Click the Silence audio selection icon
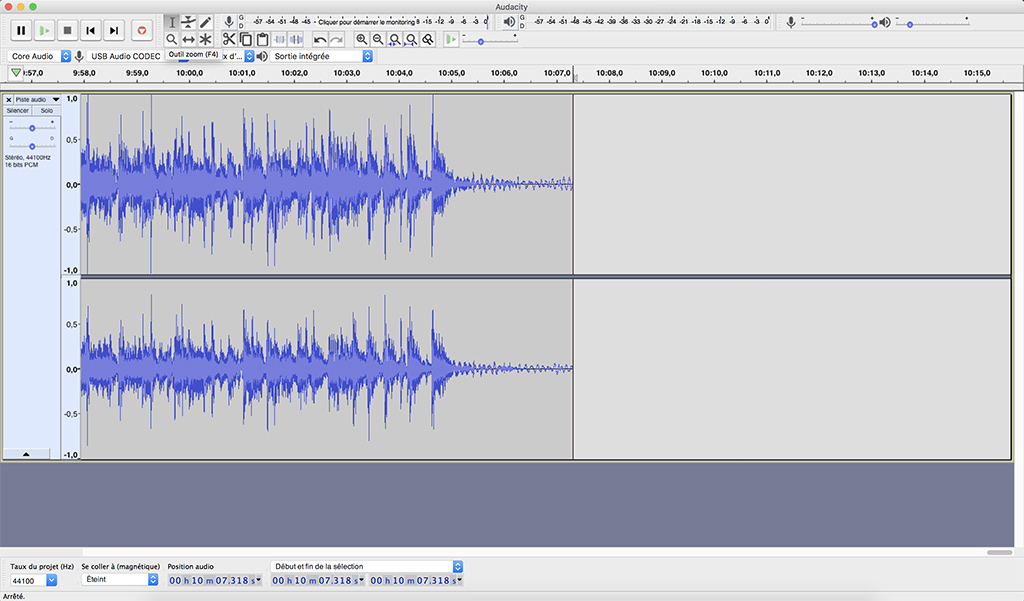 [296, 39]
